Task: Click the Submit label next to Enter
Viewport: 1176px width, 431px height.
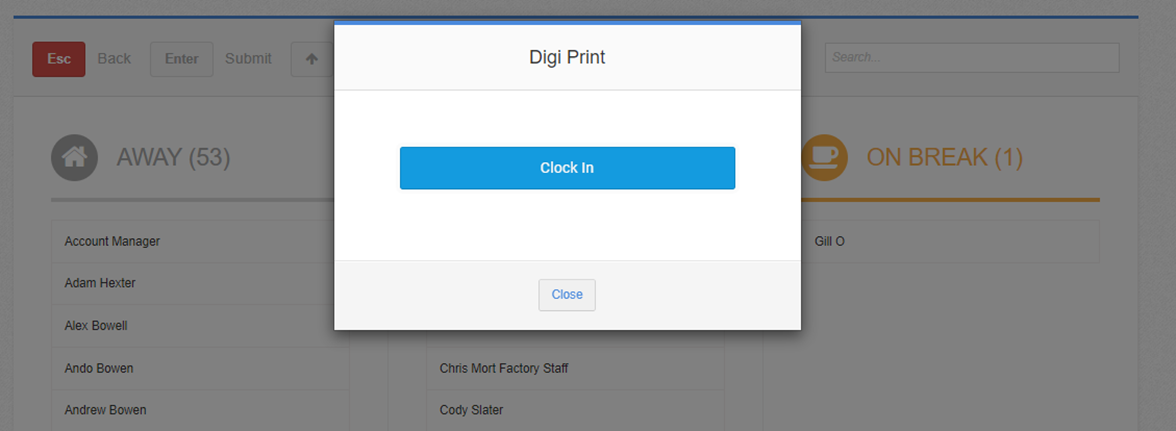Action: 248,58
